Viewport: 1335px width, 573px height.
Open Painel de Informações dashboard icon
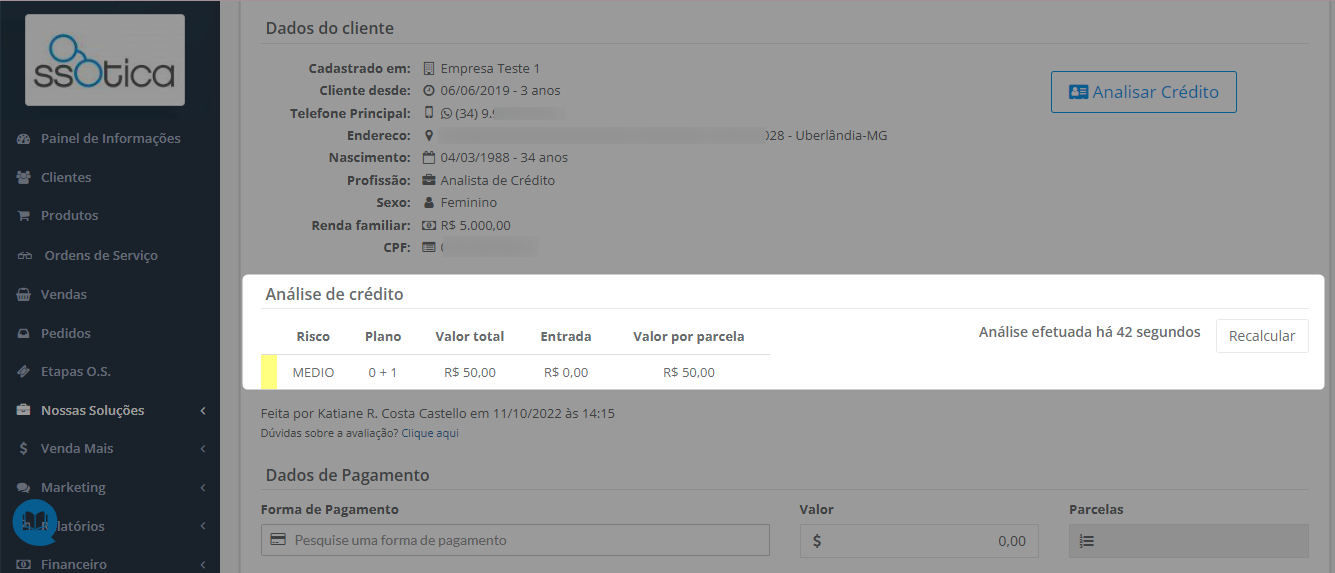(x=24, y=138)
